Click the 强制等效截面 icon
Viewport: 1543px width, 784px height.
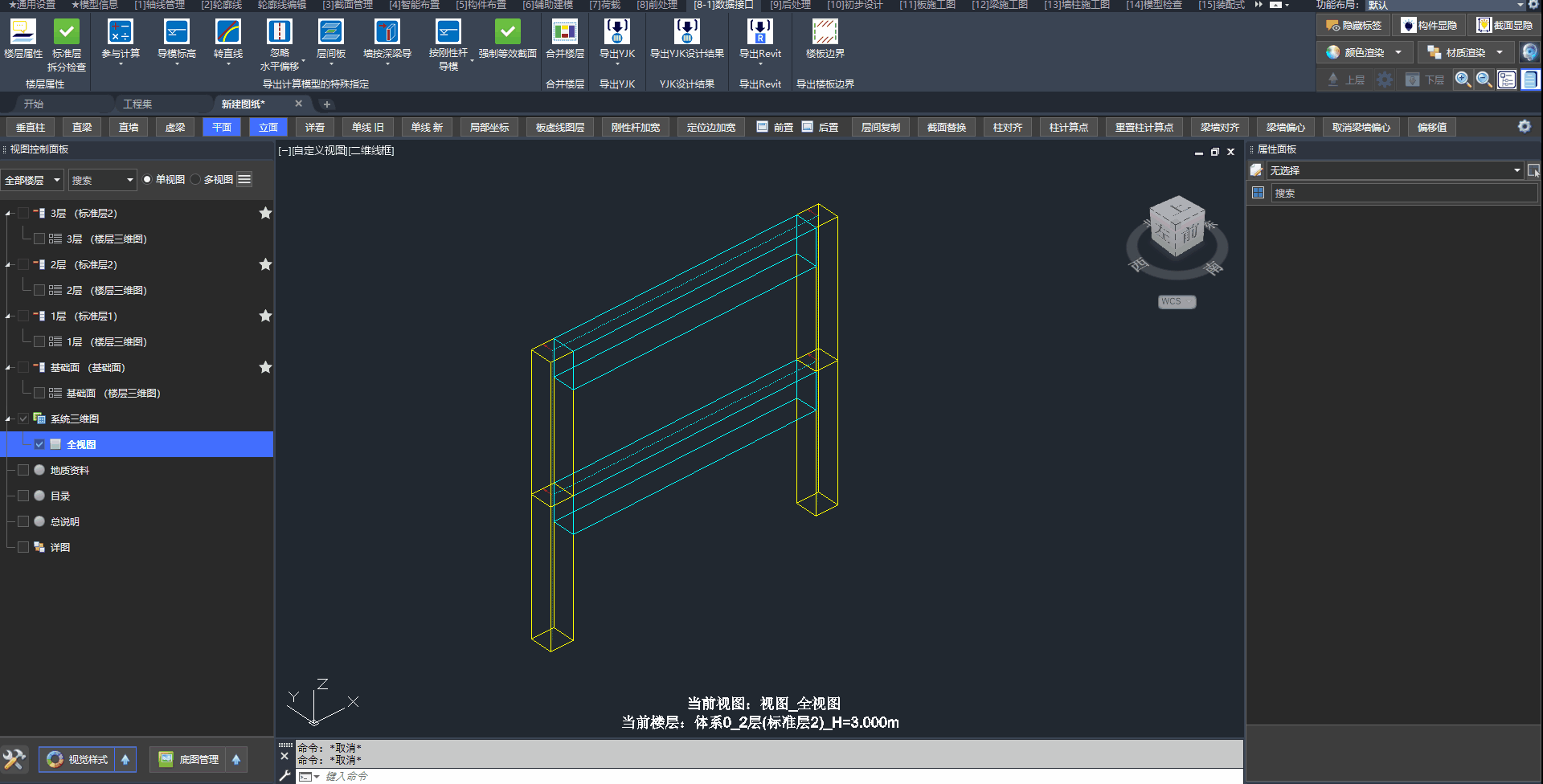point(507,33)
